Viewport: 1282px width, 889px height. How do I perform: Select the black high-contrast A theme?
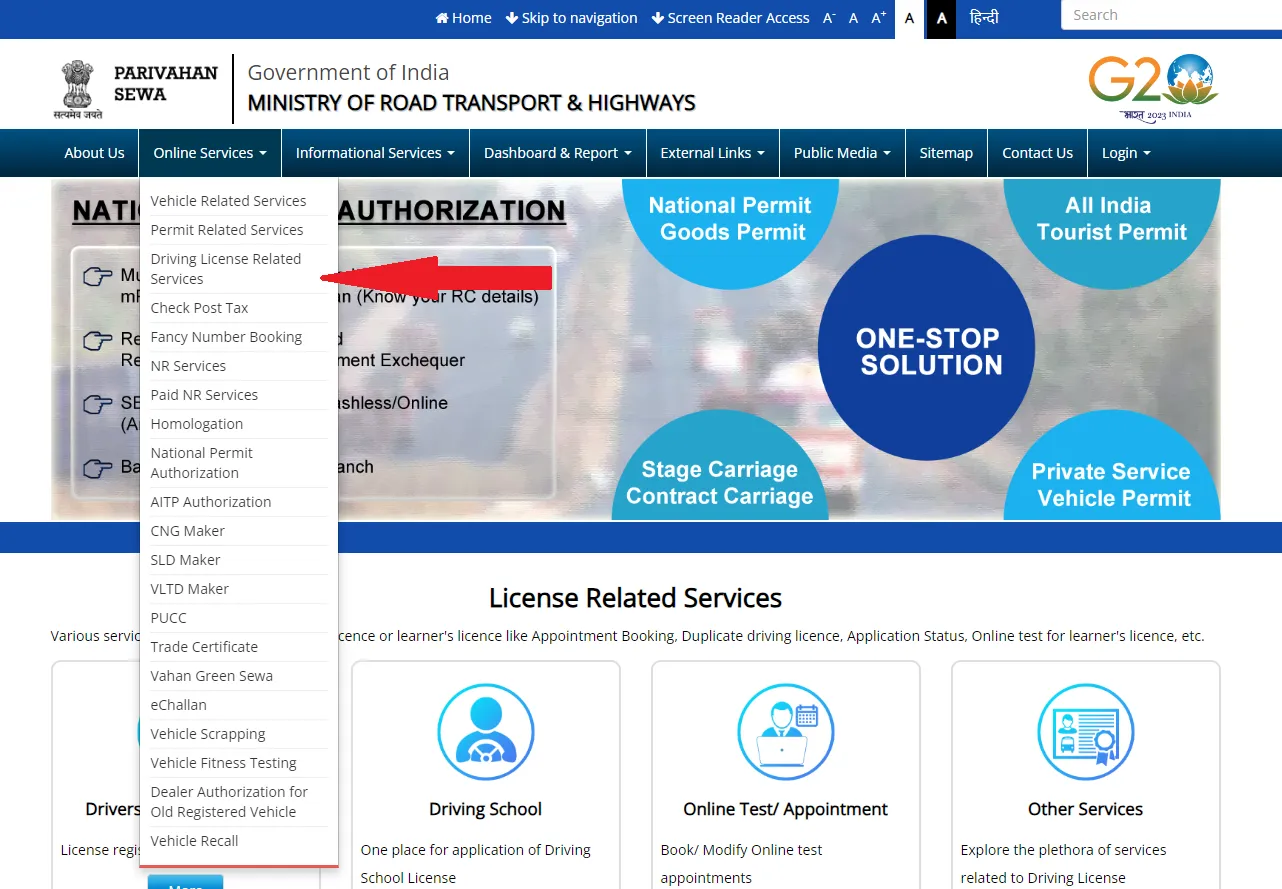coord(942,18)
